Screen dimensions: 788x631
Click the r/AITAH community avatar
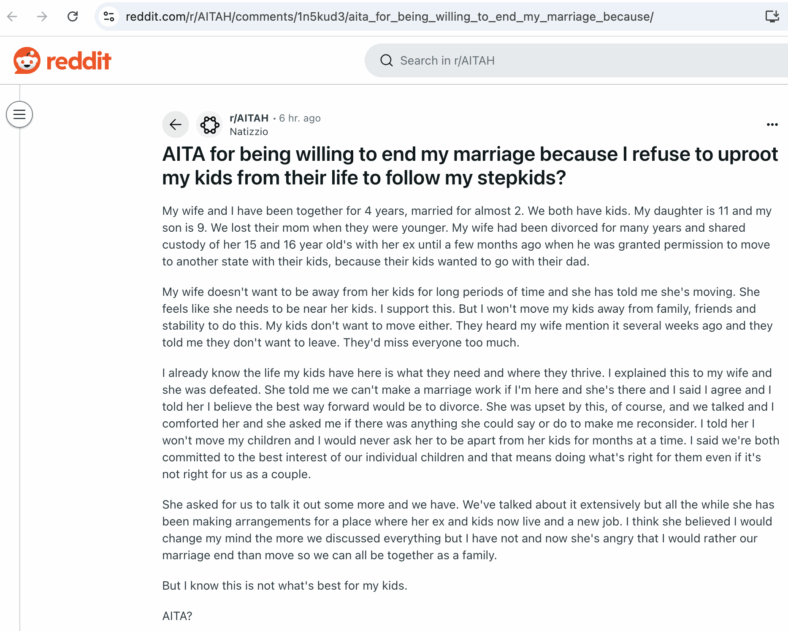[210, 125]
